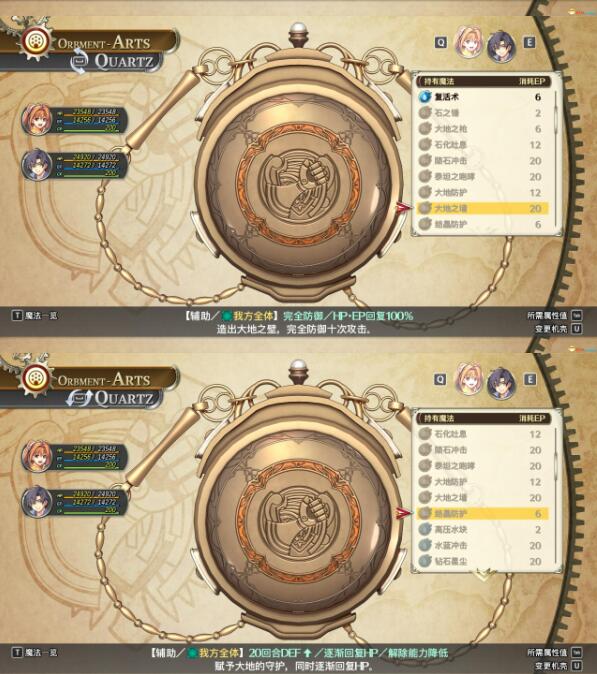597x674 pixels.
Task: Expand list with the down chevron below 钻石星尘
Action: [x=484, y=573]
